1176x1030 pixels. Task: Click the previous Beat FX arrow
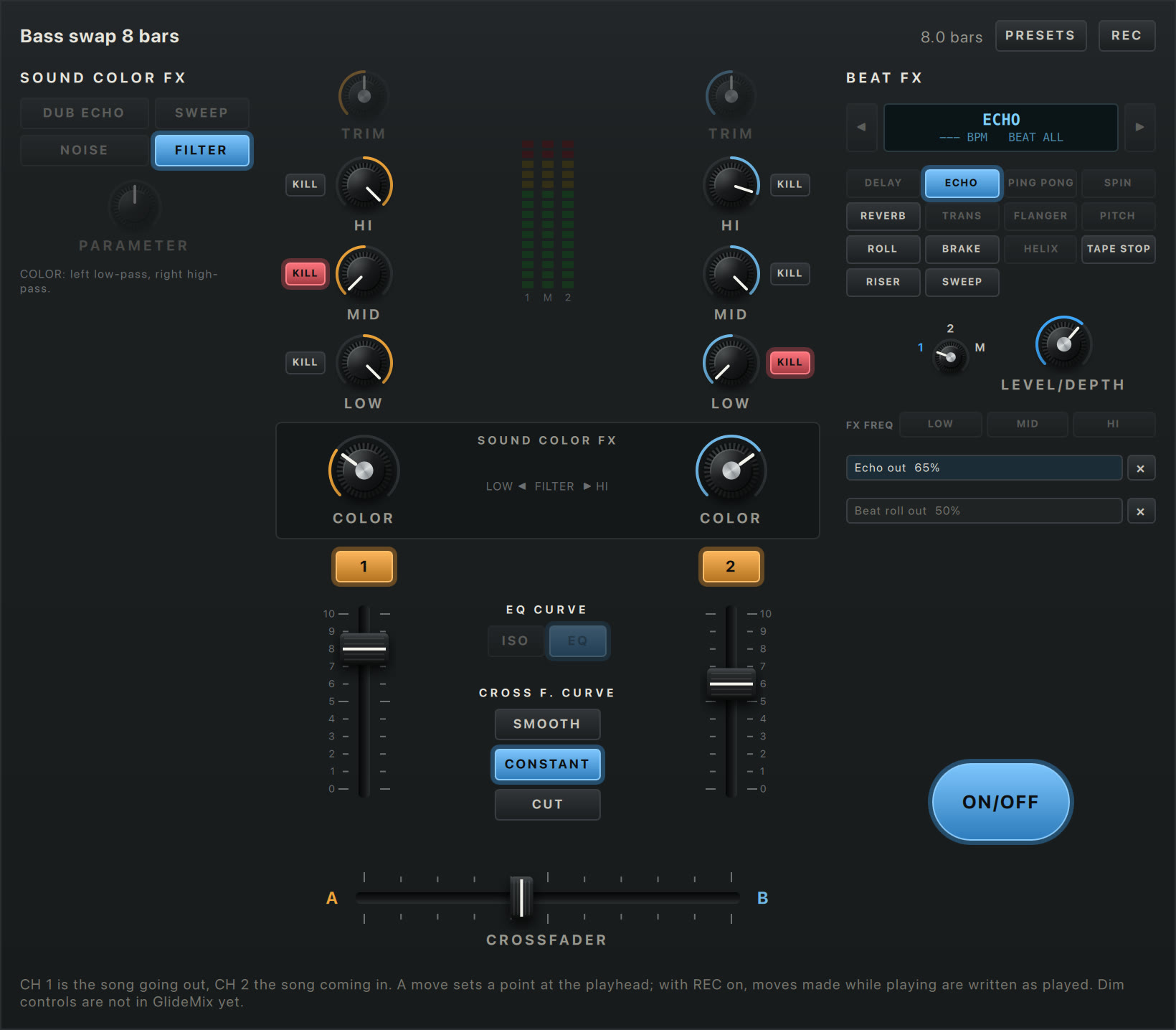[861, 127]
